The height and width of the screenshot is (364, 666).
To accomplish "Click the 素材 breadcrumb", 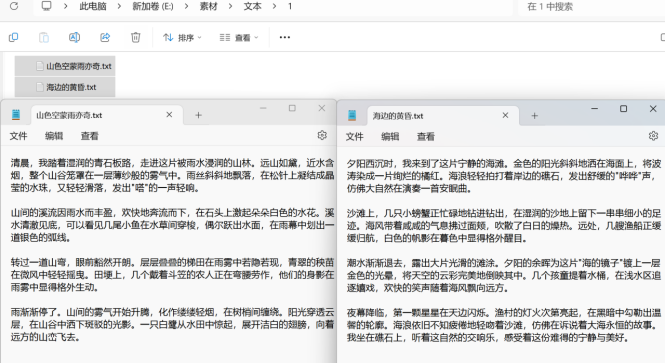I will 209,6.
